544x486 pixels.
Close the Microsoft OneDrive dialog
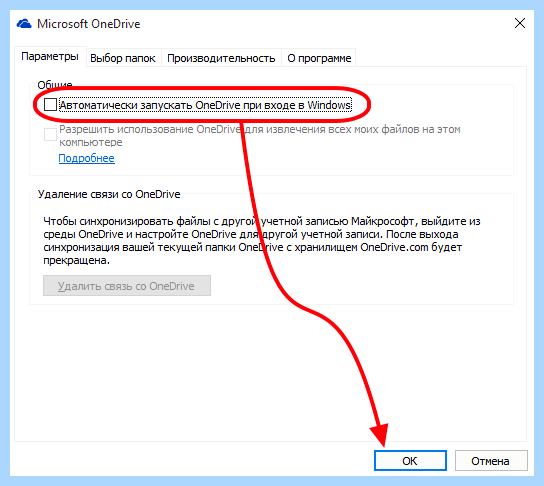pyautogui.click(x=520, y=23)
